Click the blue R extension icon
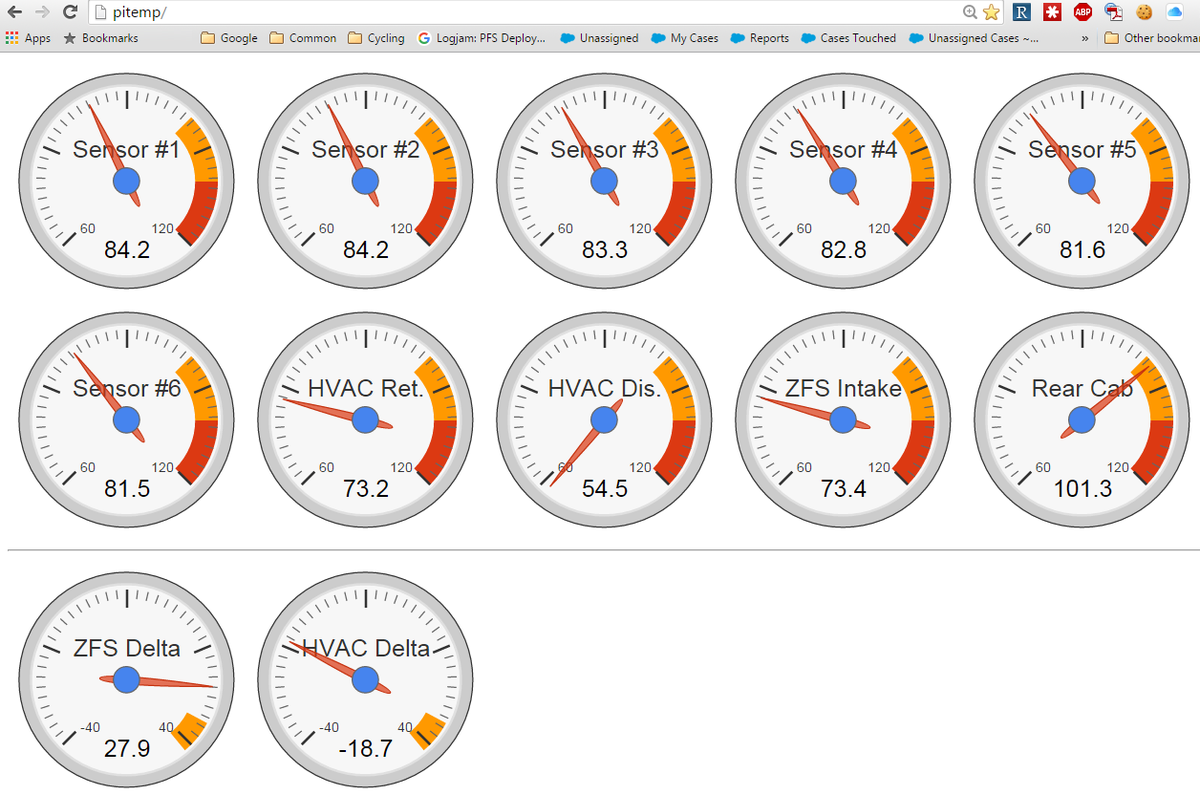1200x795 pixels. [1022, 13]
